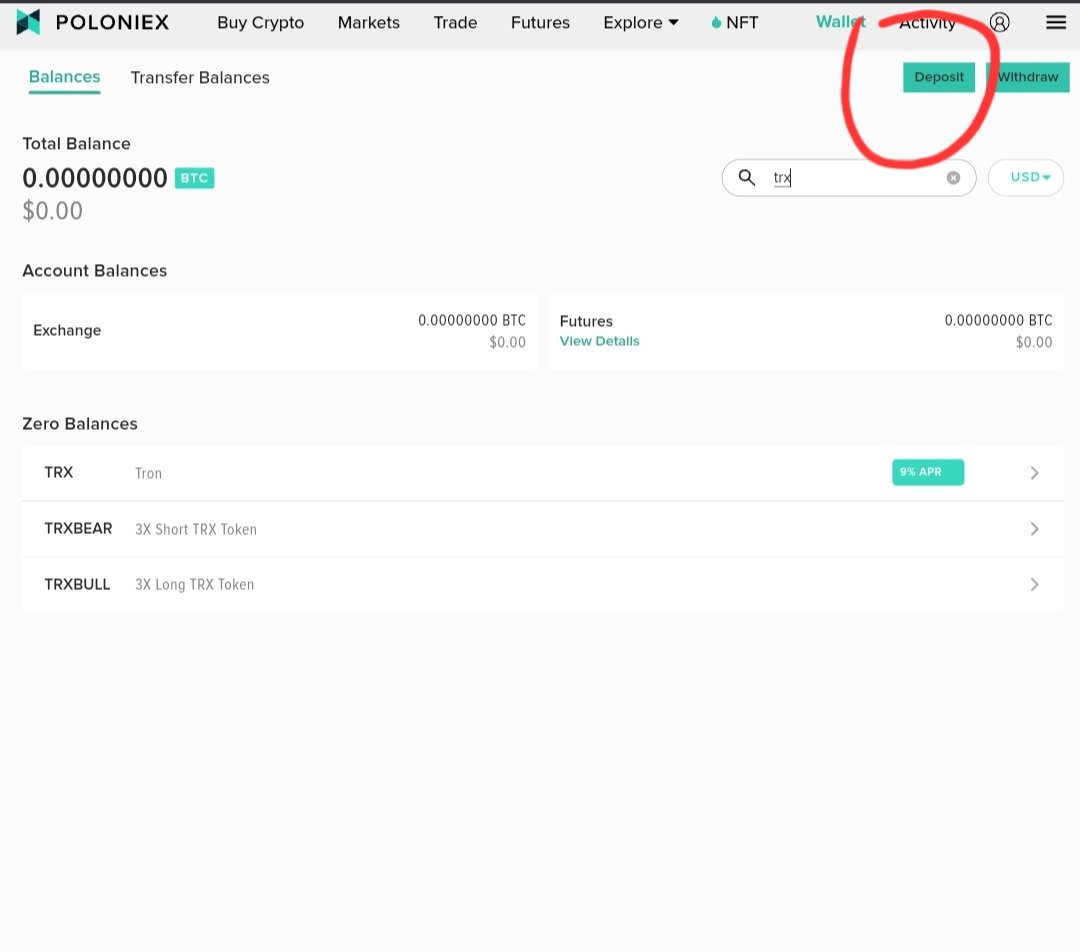Click the NFT droplet icon
1080x952 pixels.
click(x=716, y=23)
